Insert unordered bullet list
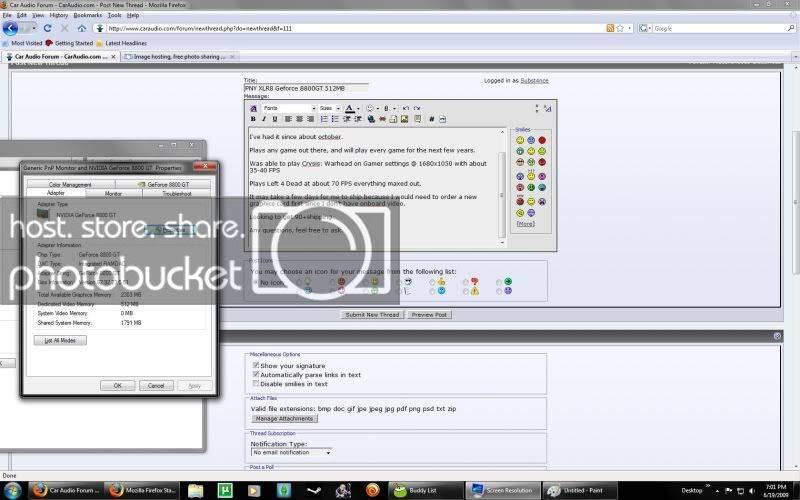Viewport: 800px width, 500px height. pyautogui.click(x=335, y=119)
